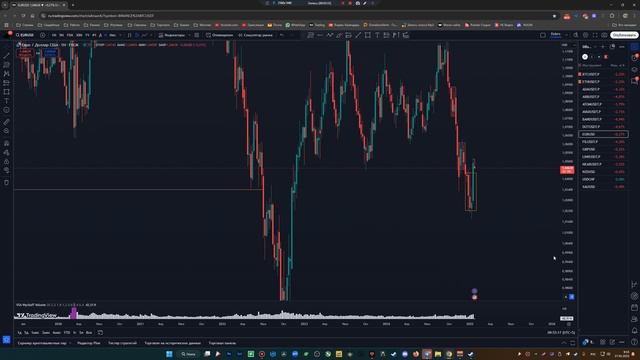Undo the last chart action
Viewport: 640px width, 360px height.
pos(282,35)
